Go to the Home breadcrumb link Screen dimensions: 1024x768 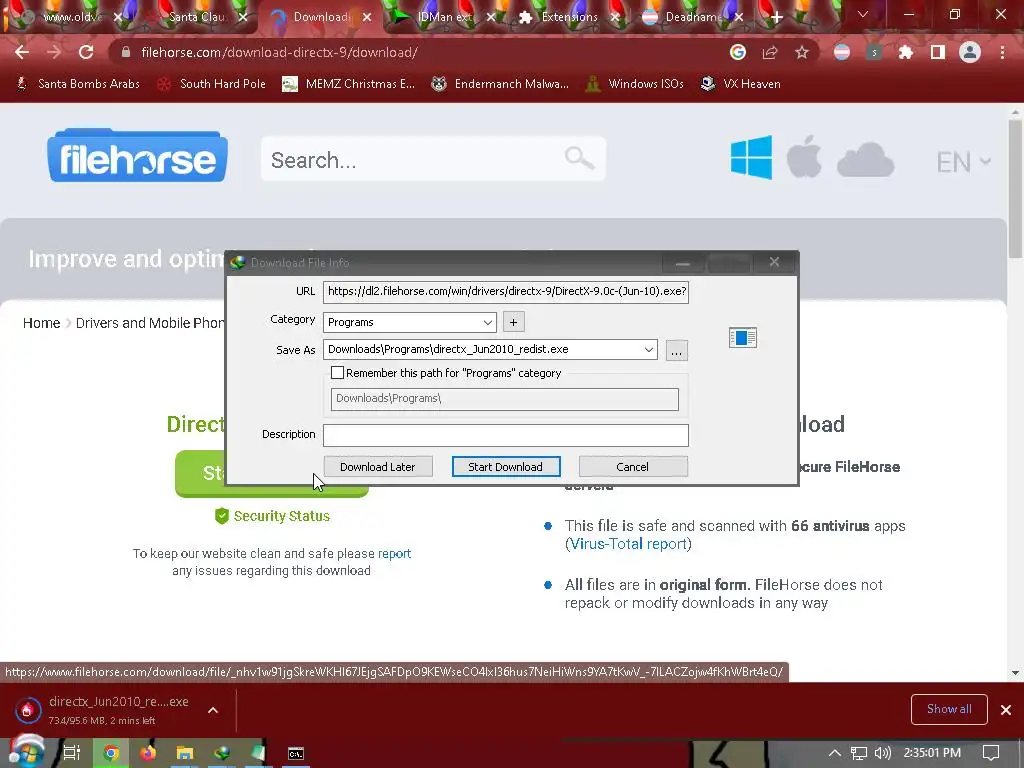[x=41, y=323]
